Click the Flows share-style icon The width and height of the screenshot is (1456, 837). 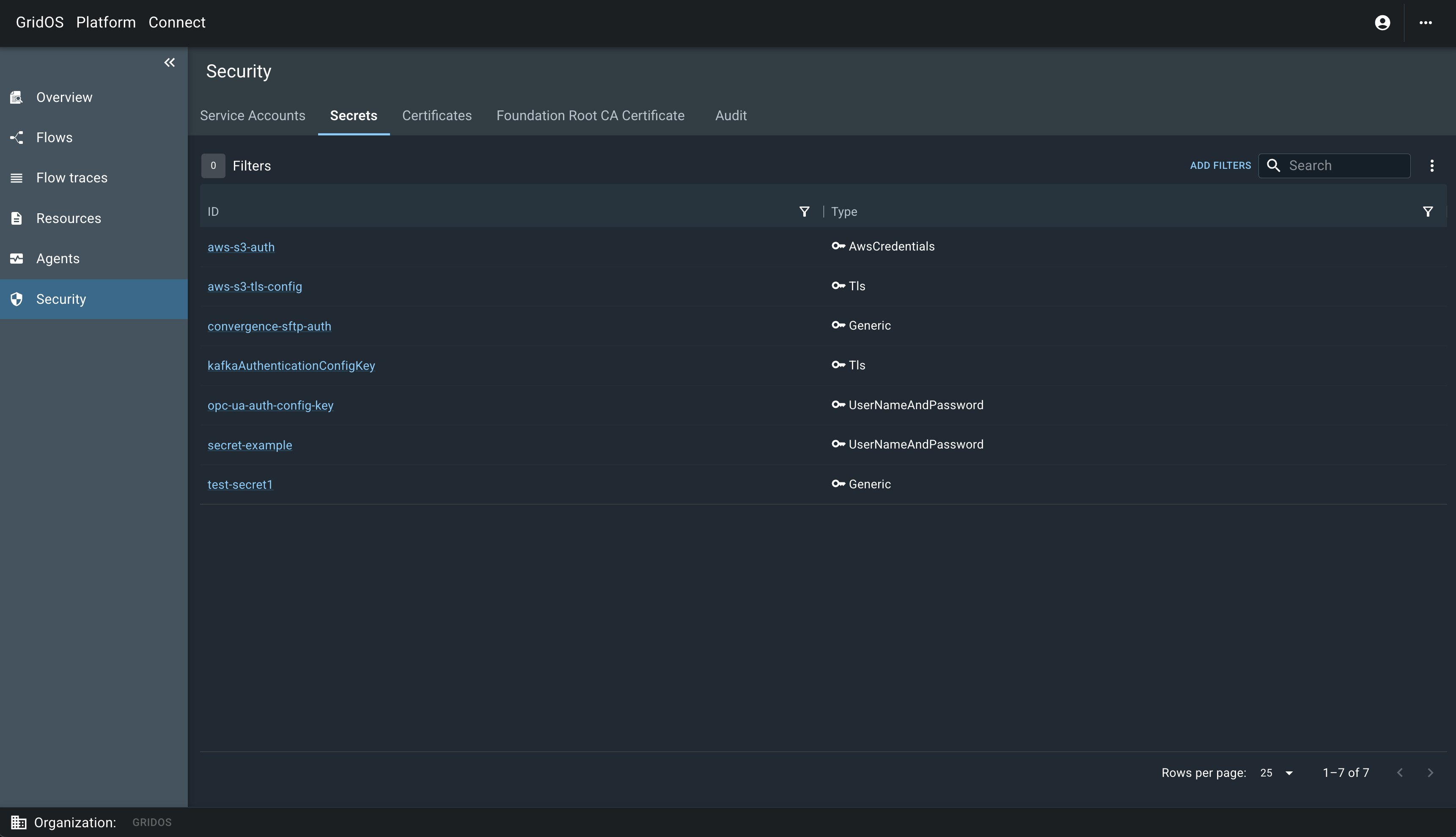pyautogui.click(x=16, y=138)
